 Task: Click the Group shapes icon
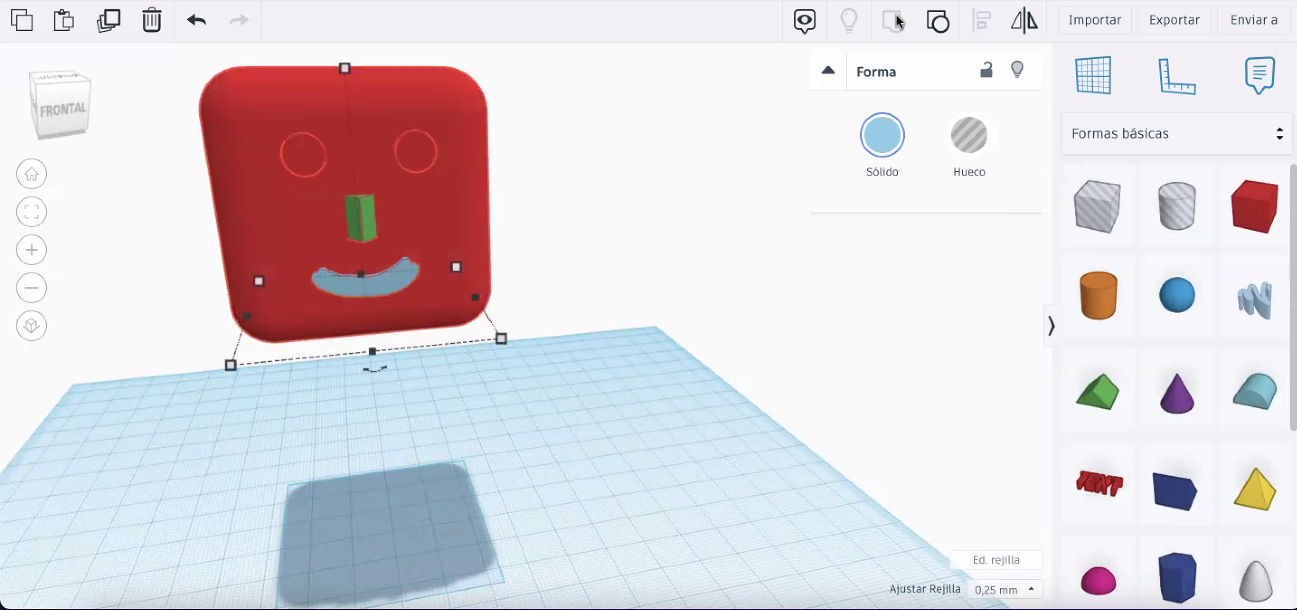[893, 21]
